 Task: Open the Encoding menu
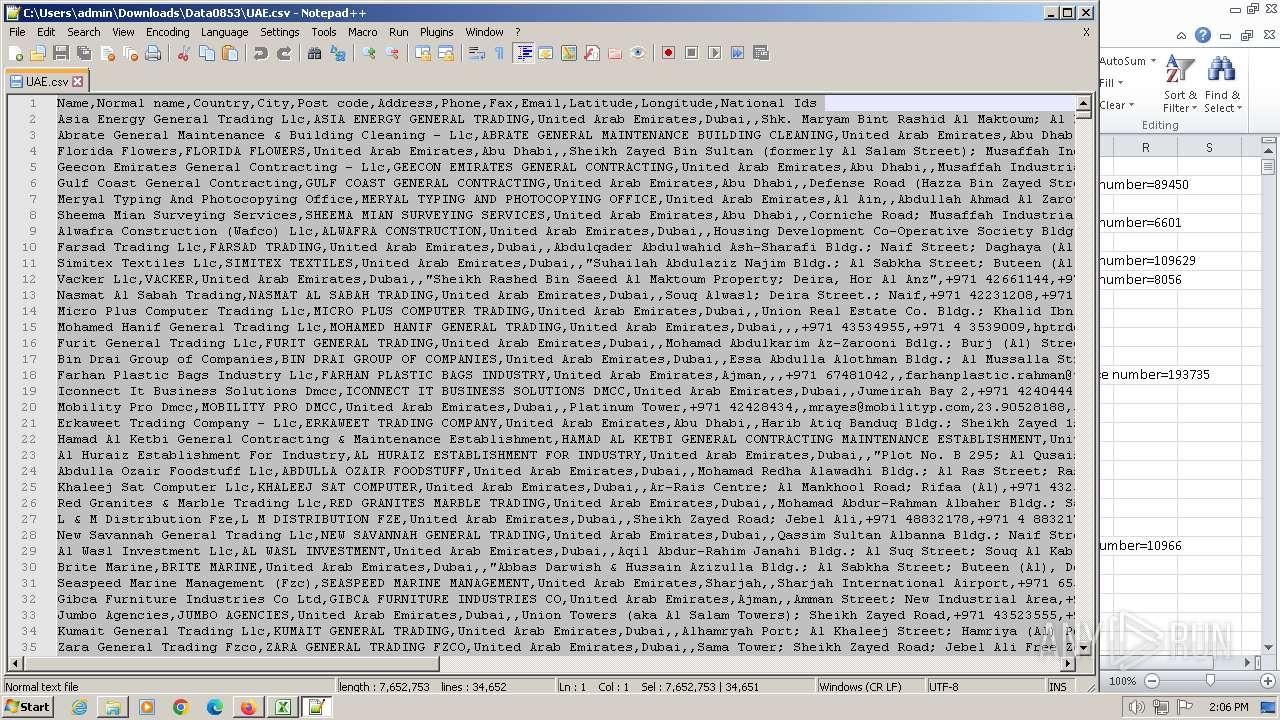coord(167,32)
